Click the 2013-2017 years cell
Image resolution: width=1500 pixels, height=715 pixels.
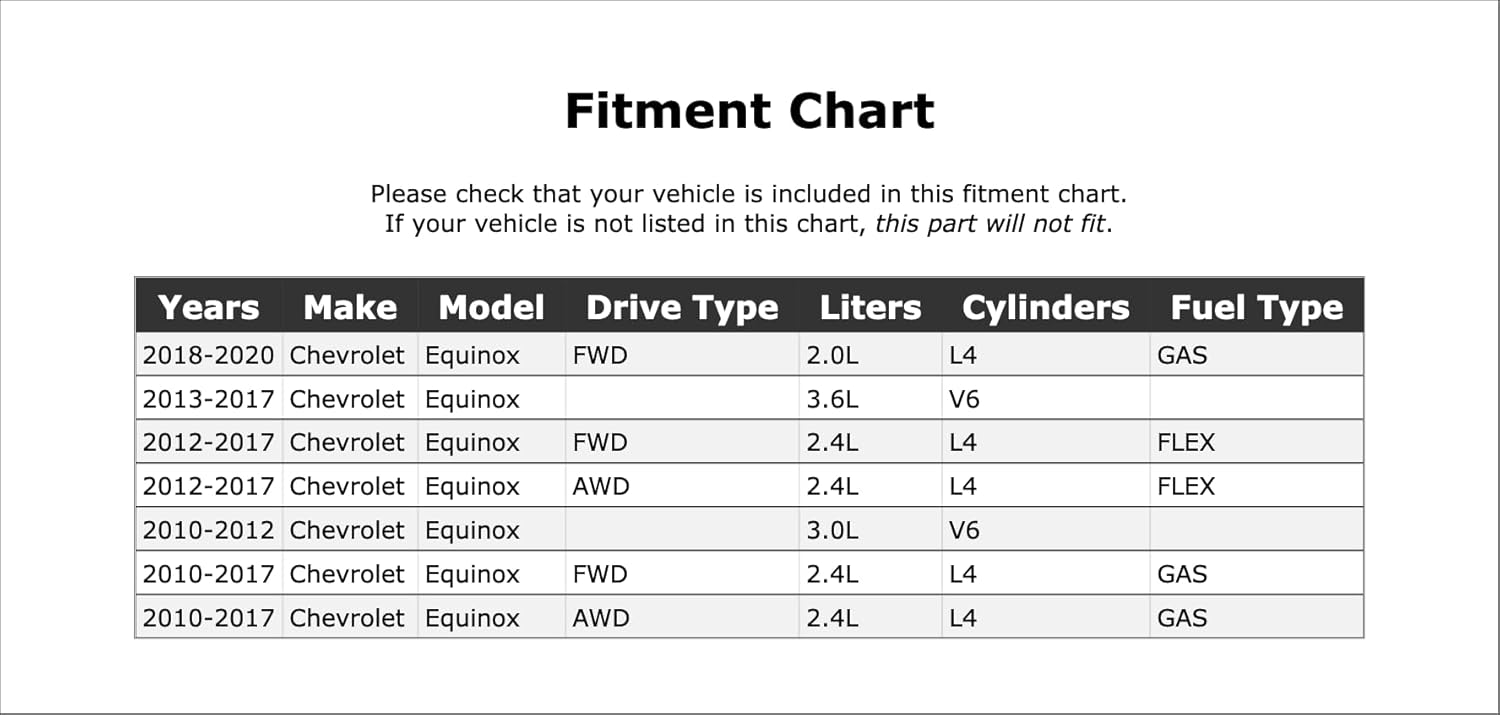(208, 399)
